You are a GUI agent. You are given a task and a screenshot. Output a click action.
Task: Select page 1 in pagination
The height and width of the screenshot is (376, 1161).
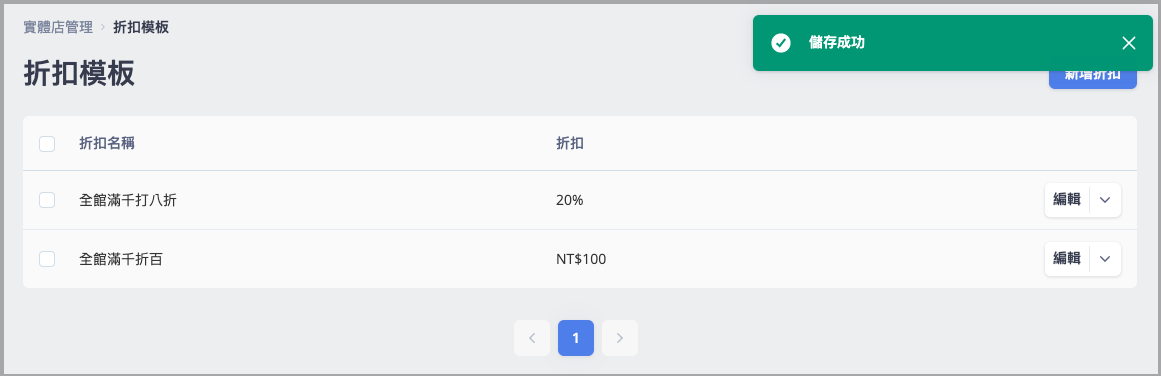pos(576,338)
